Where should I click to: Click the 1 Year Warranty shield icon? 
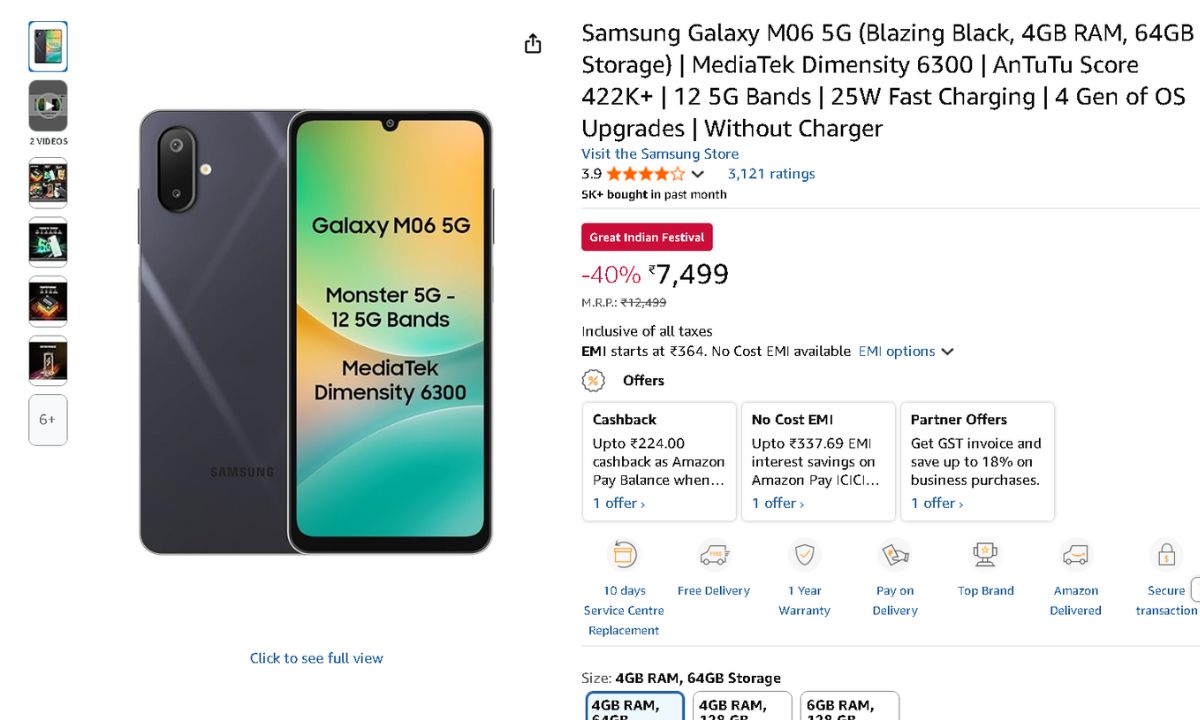(804, 554)
